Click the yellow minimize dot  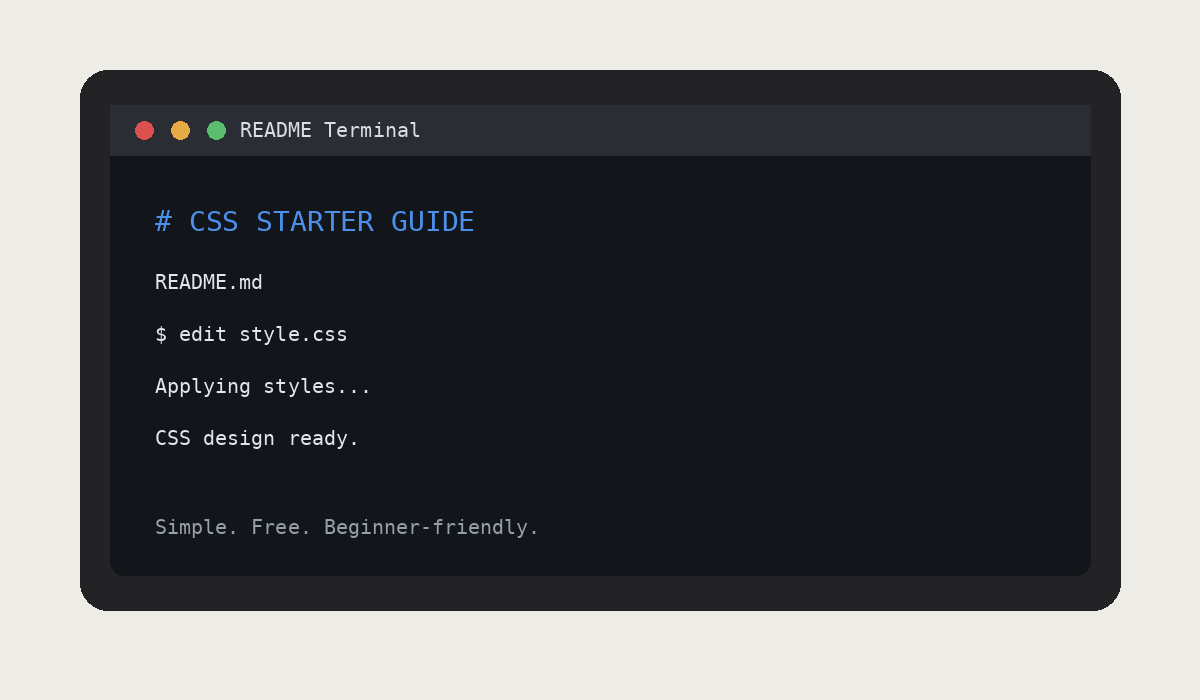coord(180,130)
